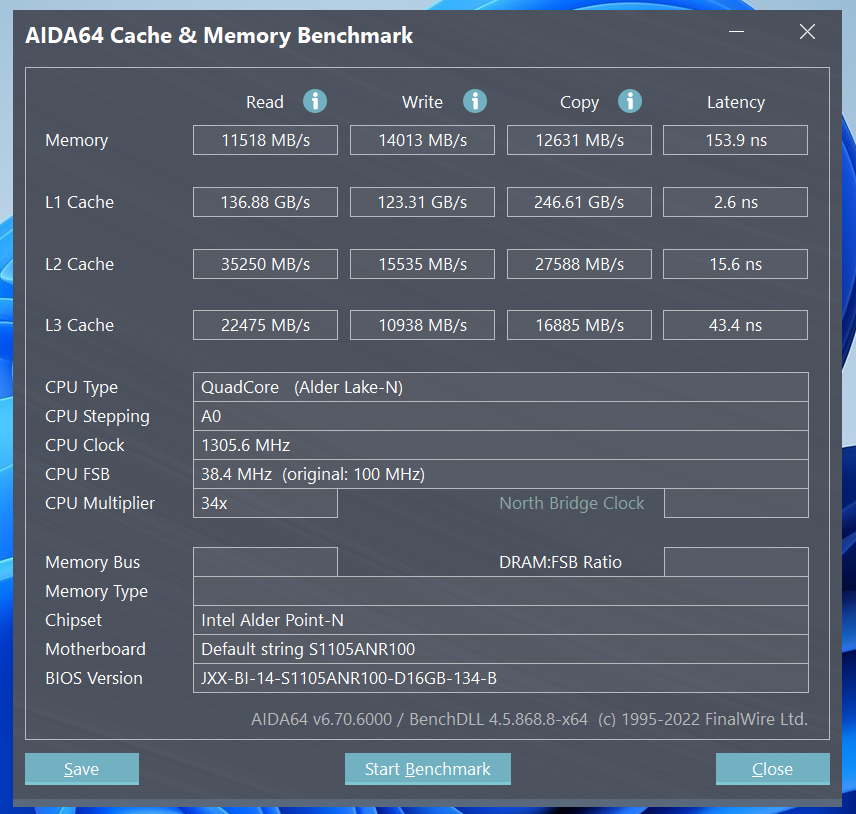
Task: Select Memory copy value 12631 MB/s
Action: tap(579, 140)
